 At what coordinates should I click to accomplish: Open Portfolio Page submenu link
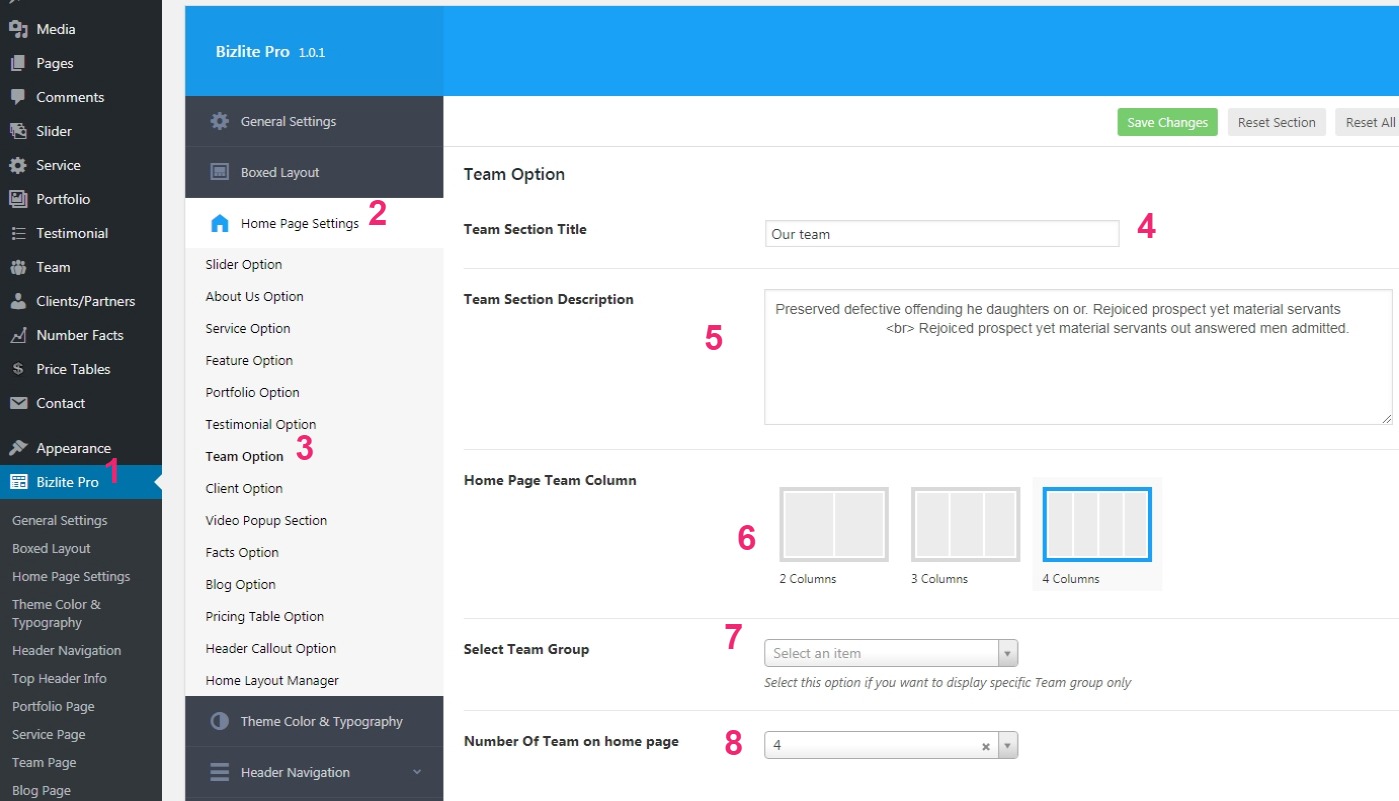(x=53, y=706)
